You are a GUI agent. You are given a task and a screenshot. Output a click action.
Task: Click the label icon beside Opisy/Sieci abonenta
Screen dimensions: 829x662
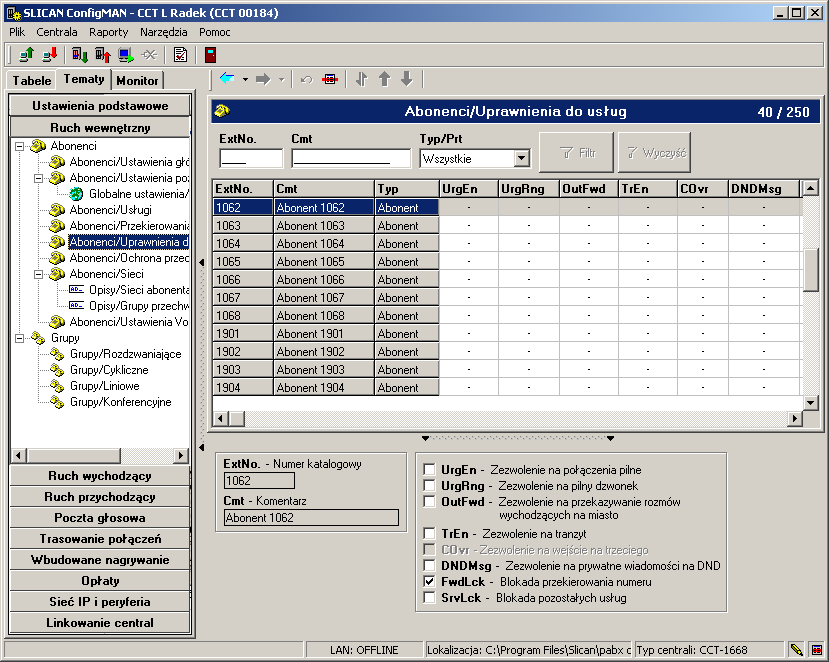coord(77,289)
